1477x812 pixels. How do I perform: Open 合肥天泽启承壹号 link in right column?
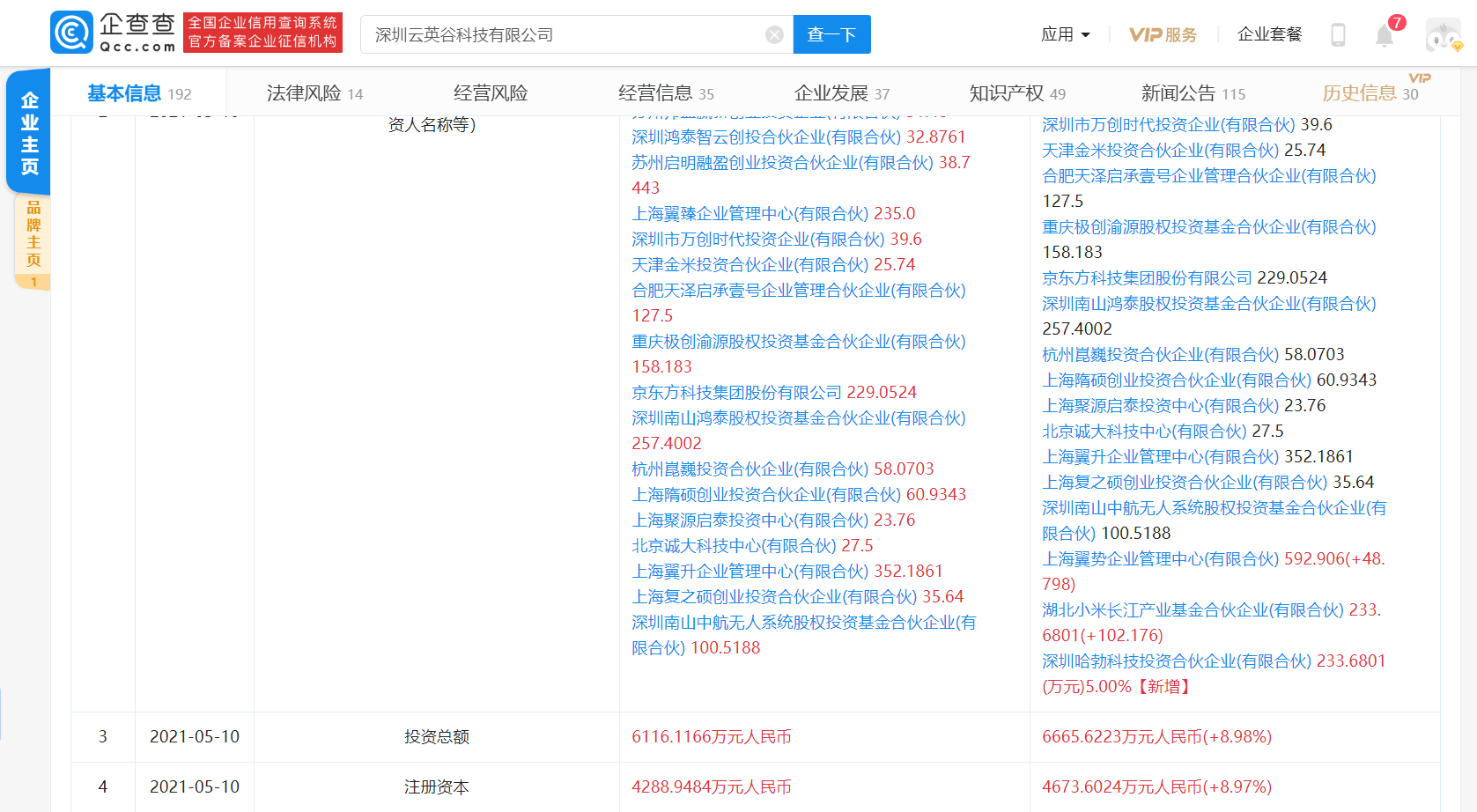[1209, 176]
